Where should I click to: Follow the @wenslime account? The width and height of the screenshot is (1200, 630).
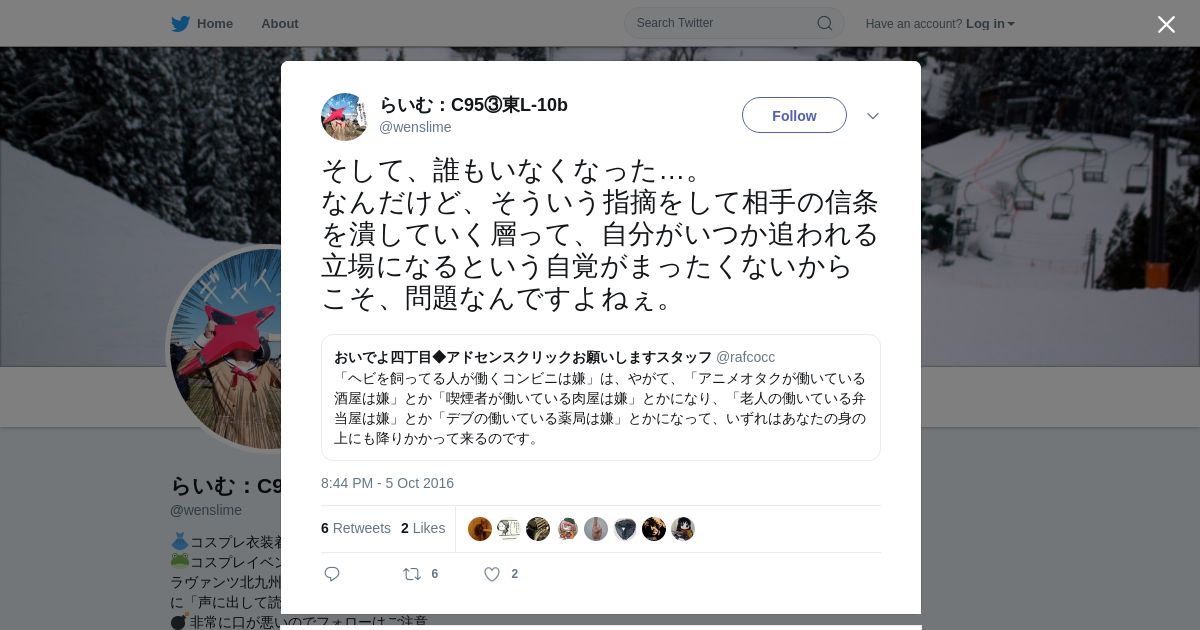click(x=794, y=115)
